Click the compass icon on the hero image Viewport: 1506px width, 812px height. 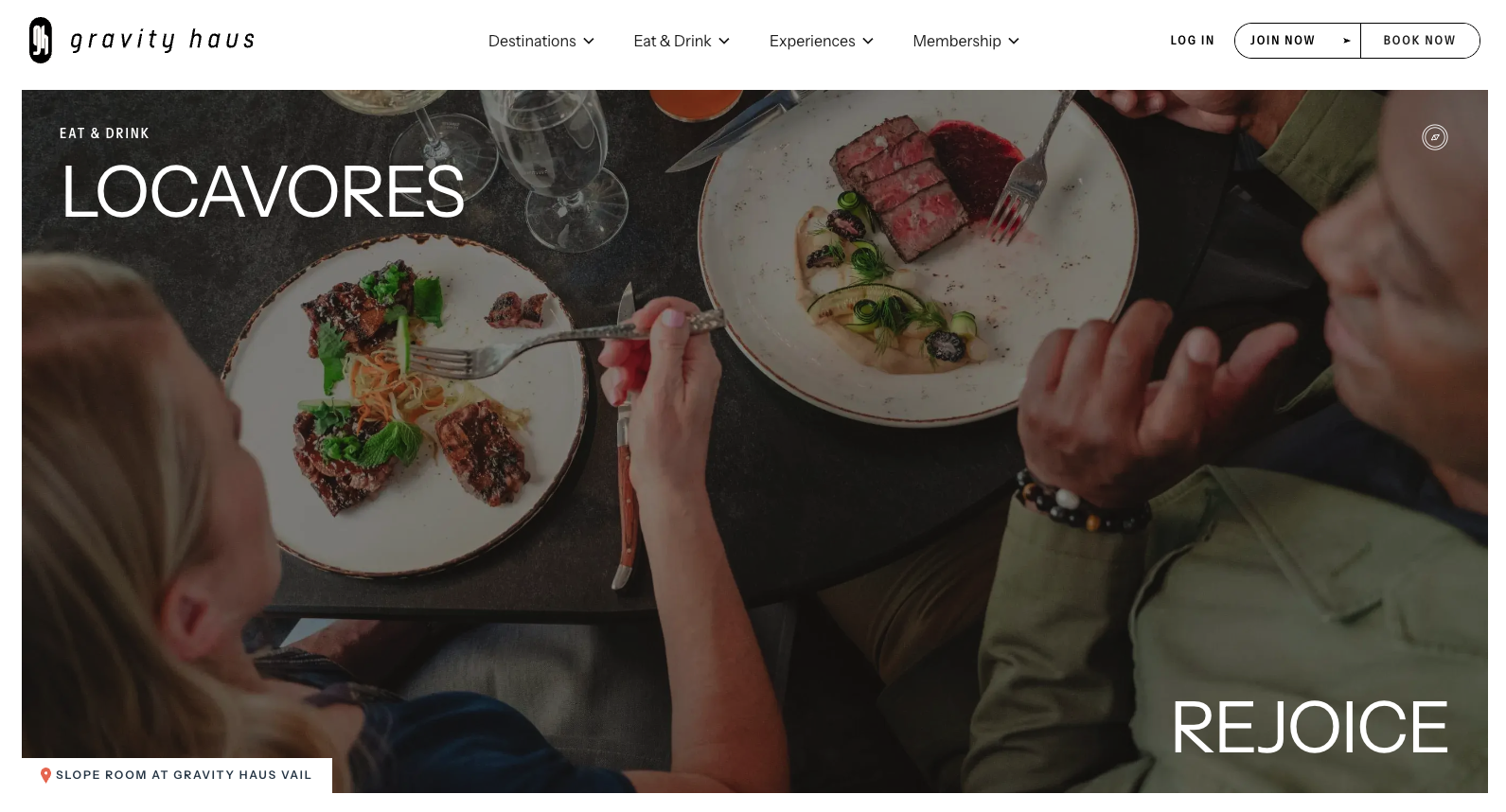coord(1435,137)
